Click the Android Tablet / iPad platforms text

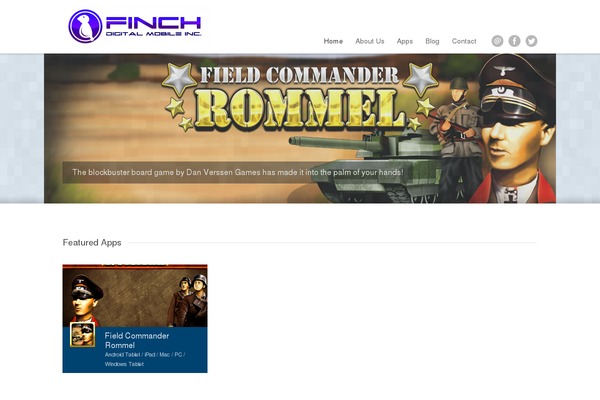145,359
